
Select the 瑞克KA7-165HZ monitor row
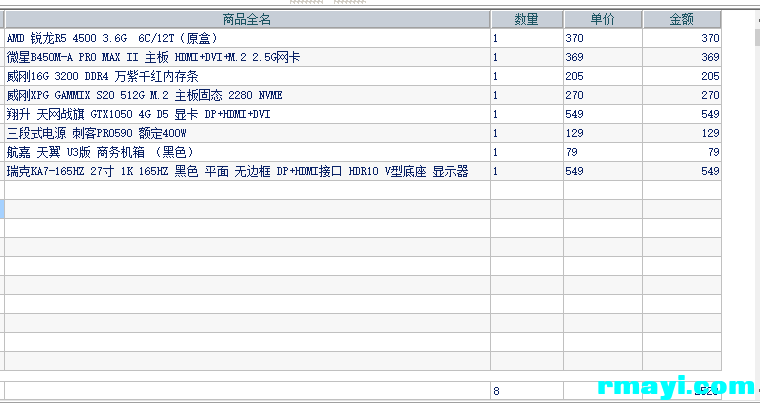click(363, 171)
